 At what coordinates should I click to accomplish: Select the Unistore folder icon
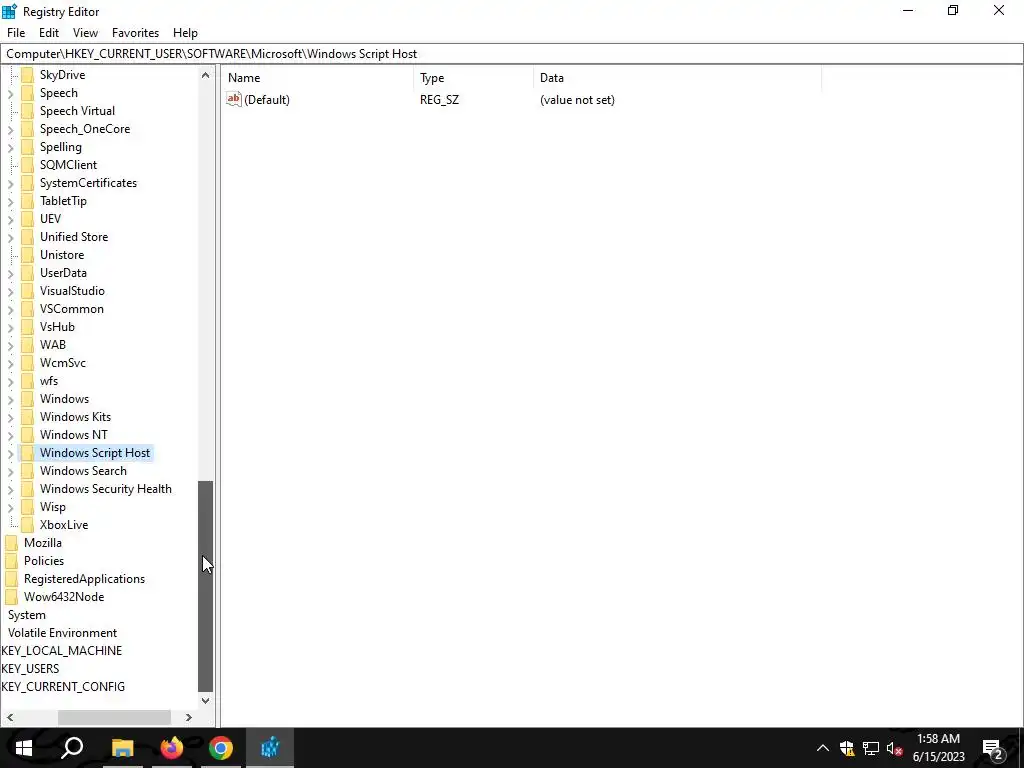click(27, 255)
